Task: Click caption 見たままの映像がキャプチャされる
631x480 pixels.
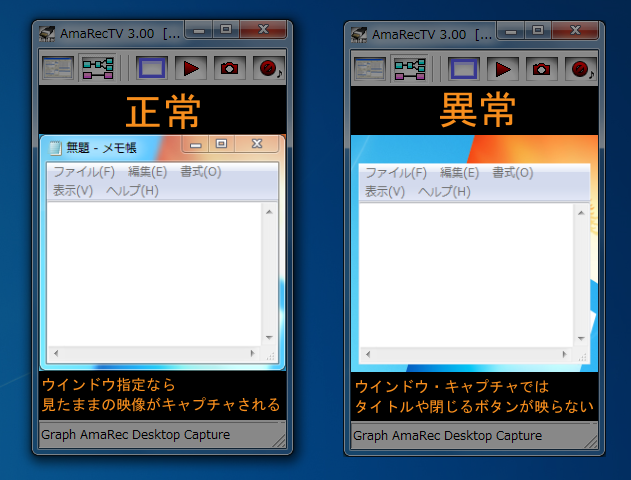Action: tap(161, 404)
